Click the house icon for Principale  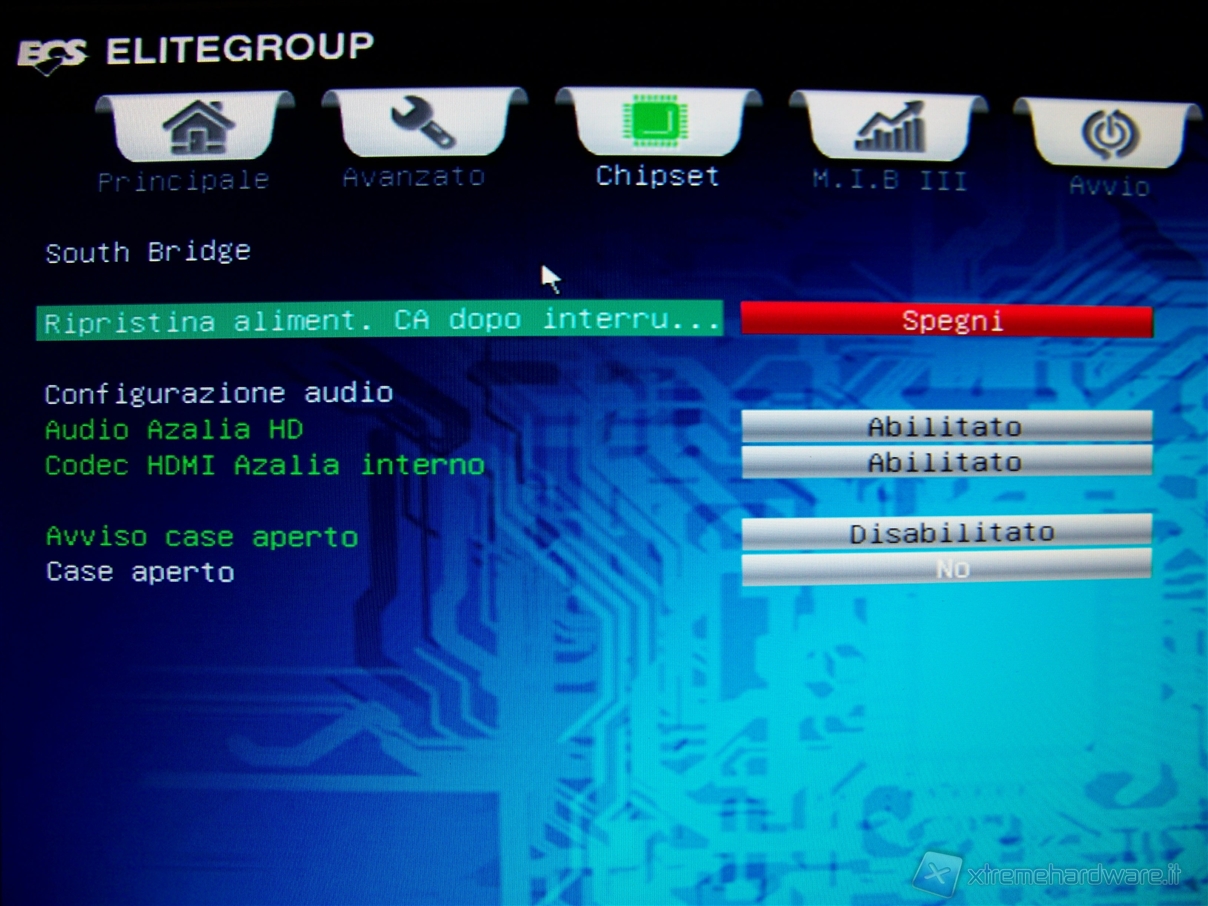pos(196,128)
